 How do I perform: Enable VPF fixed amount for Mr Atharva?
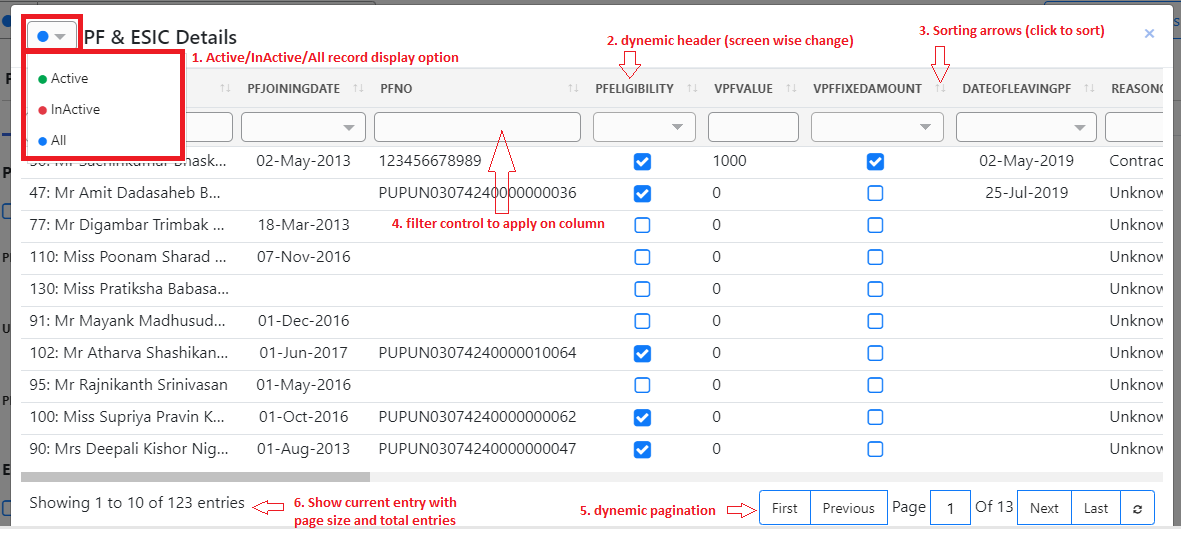tap(875, 353)
